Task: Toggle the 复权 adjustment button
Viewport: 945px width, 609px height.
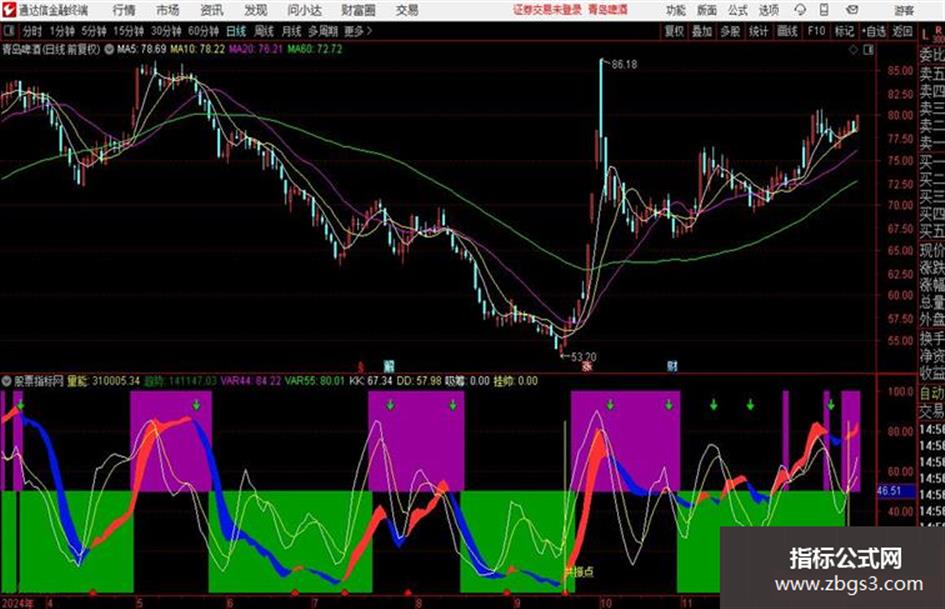Action: click(x=674, y=31)
